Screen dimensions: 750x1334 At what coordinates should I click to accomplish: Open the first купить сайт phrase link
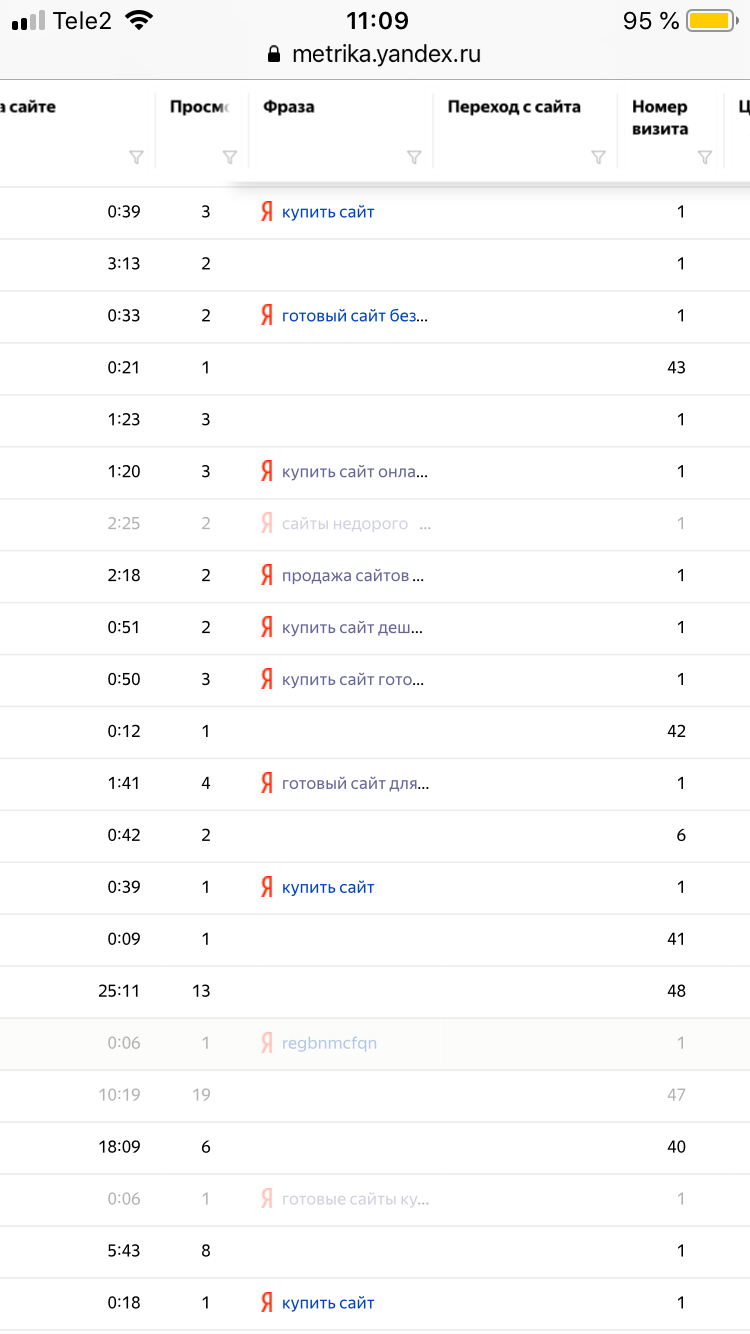pyautogui.click(x=328, y=212)
